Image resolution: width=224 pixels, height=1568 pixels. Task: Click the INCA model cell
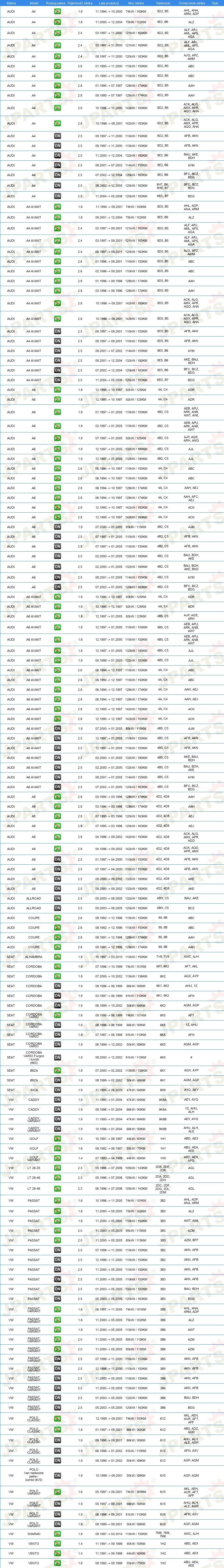34,1090
